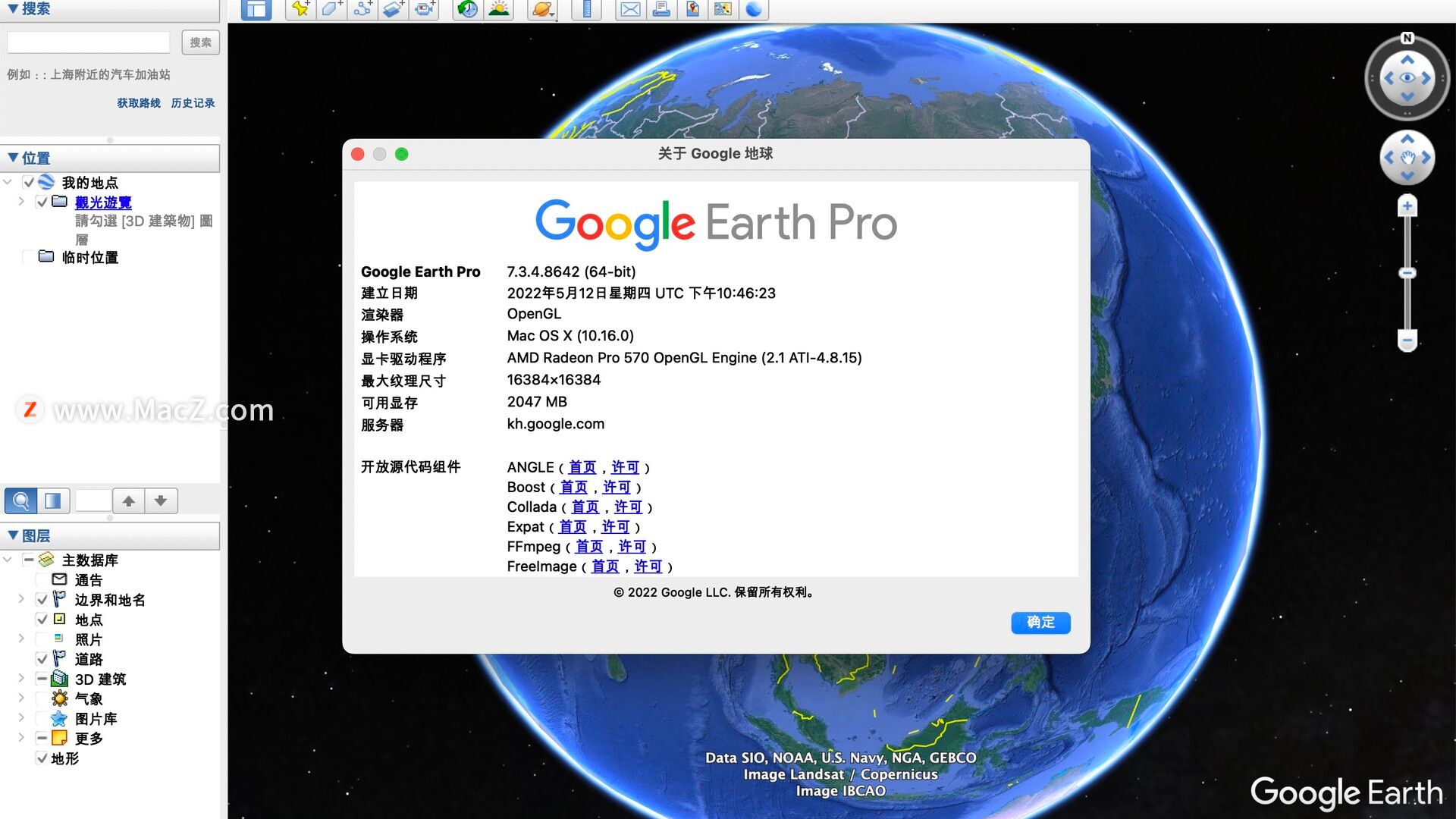The width and height of the screenshot is (1456, 819).
Task: Check the 通告 layer checkbox
Action: tap(42, 580)
